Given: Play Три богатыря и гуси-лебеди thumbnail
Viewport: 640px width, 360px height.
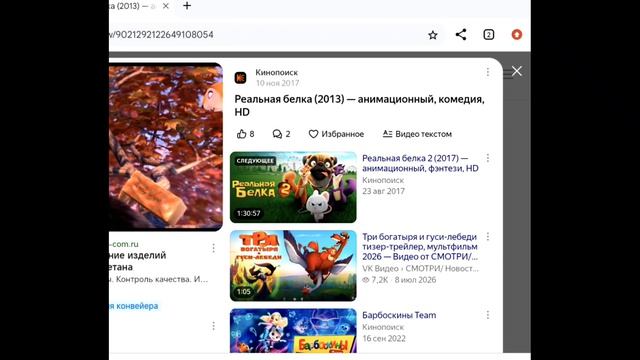Looking at the screenshot, I should coord(293,266).
